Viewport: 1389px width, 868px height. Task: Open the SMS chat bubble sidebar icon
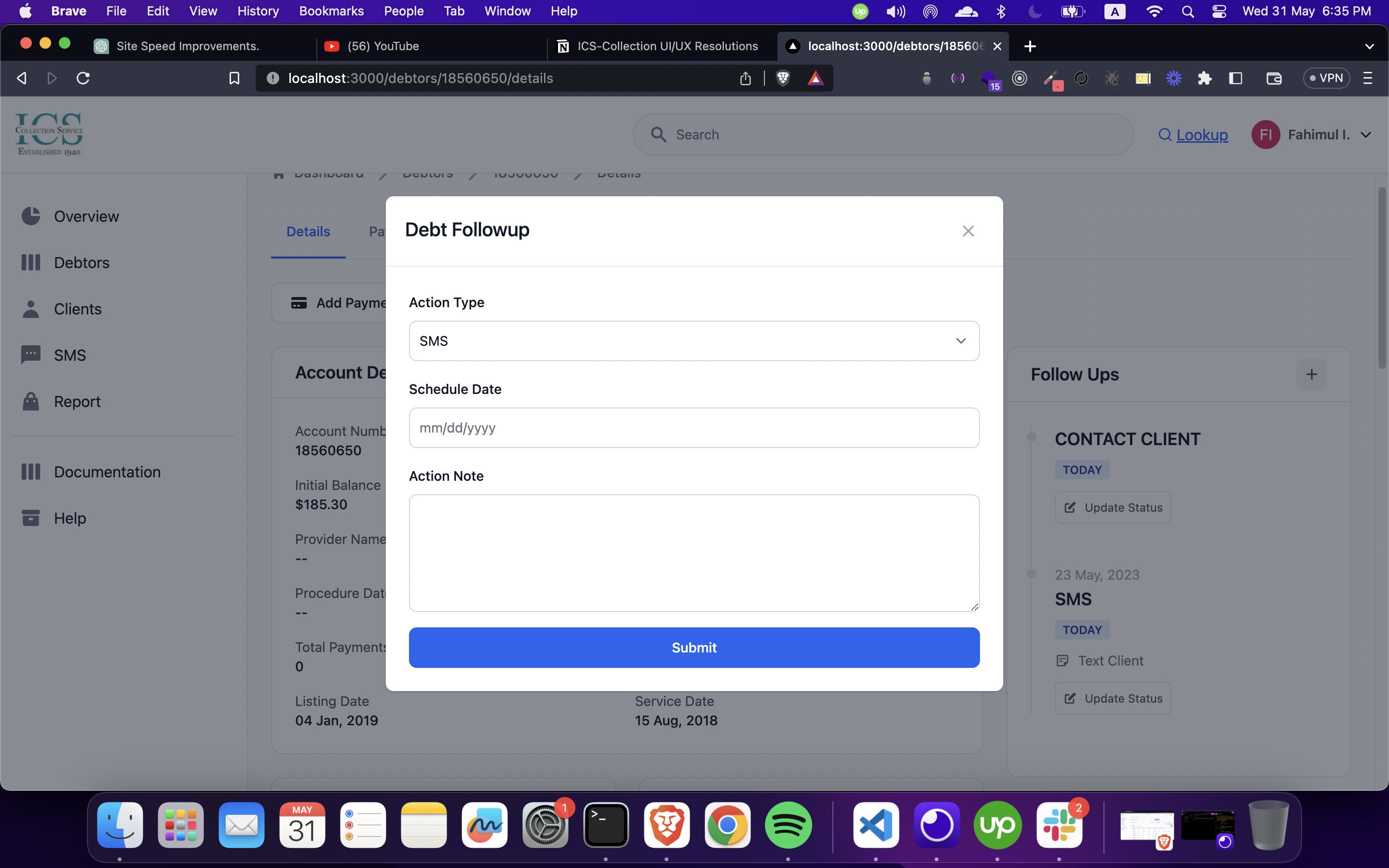30,355
